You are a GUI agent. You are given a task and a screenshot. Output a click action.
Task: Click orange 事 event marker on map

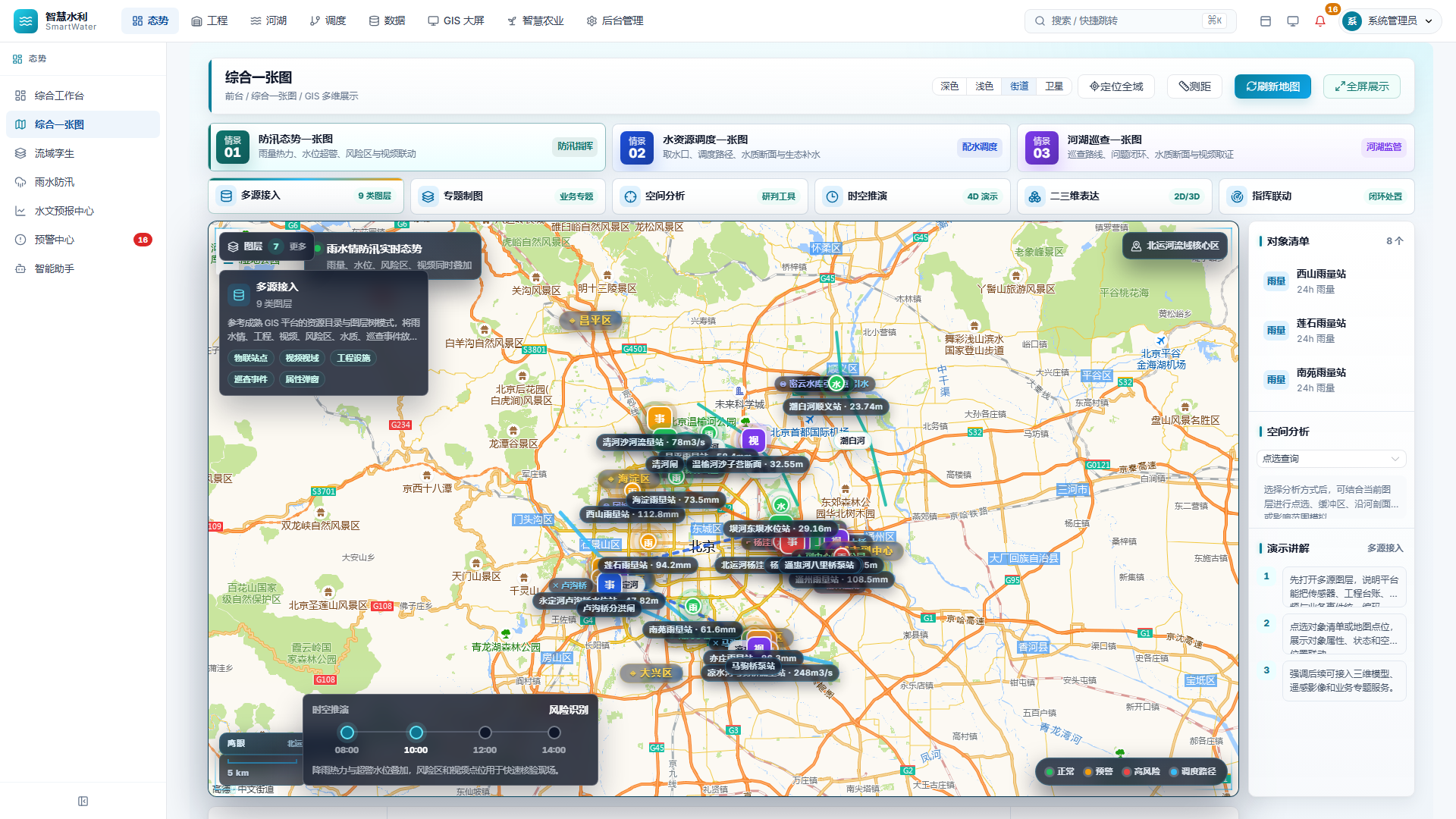click(x=660, y=419)
